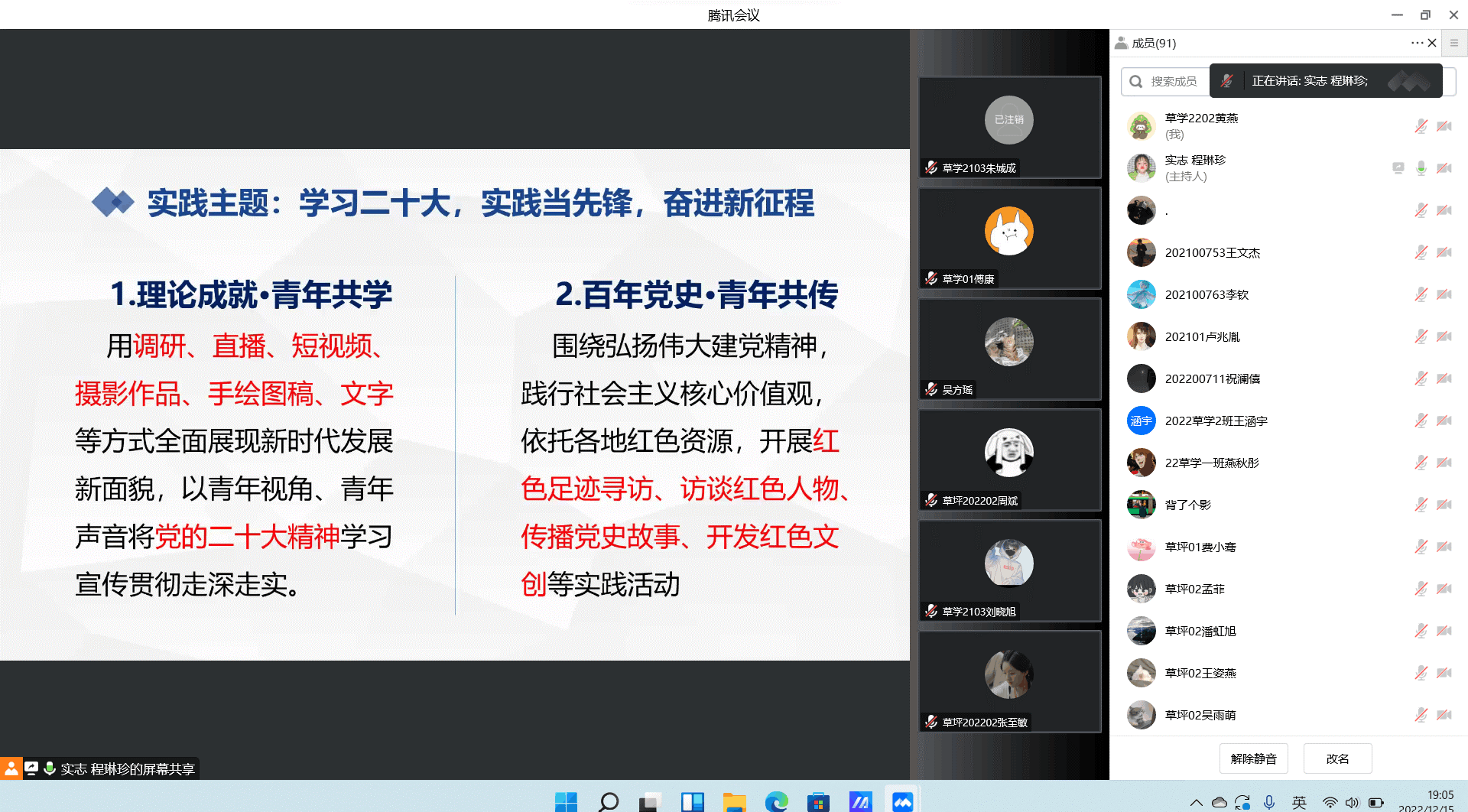
Task: Toggle microphone for 草学2202黄燕 (我)
Action: coord(1421,126)
